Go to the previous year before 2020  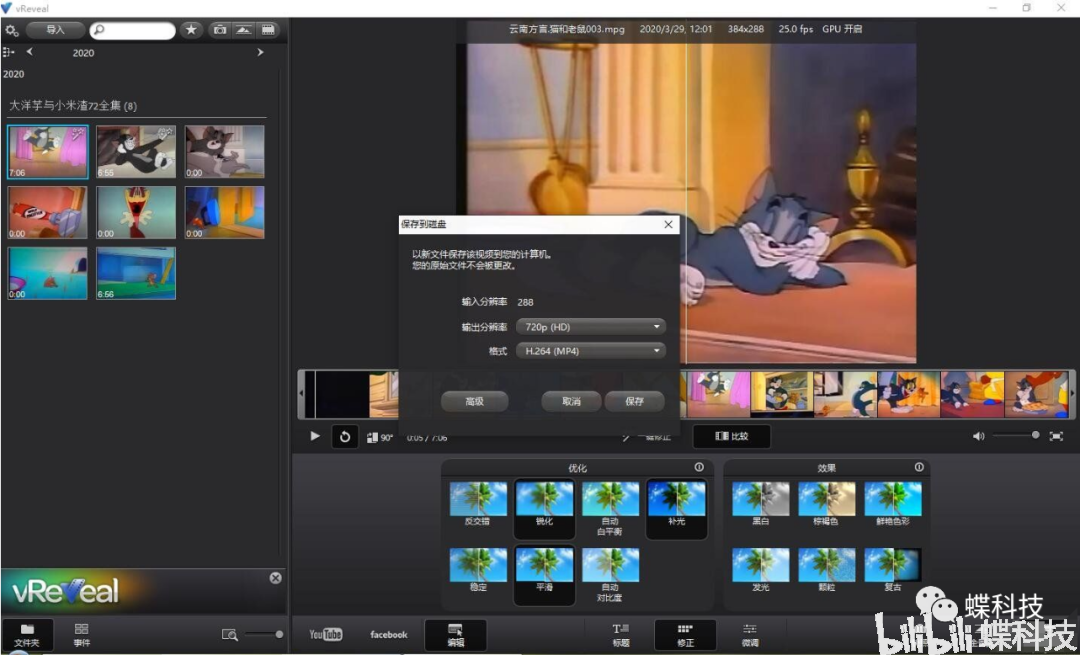[30, 52]
